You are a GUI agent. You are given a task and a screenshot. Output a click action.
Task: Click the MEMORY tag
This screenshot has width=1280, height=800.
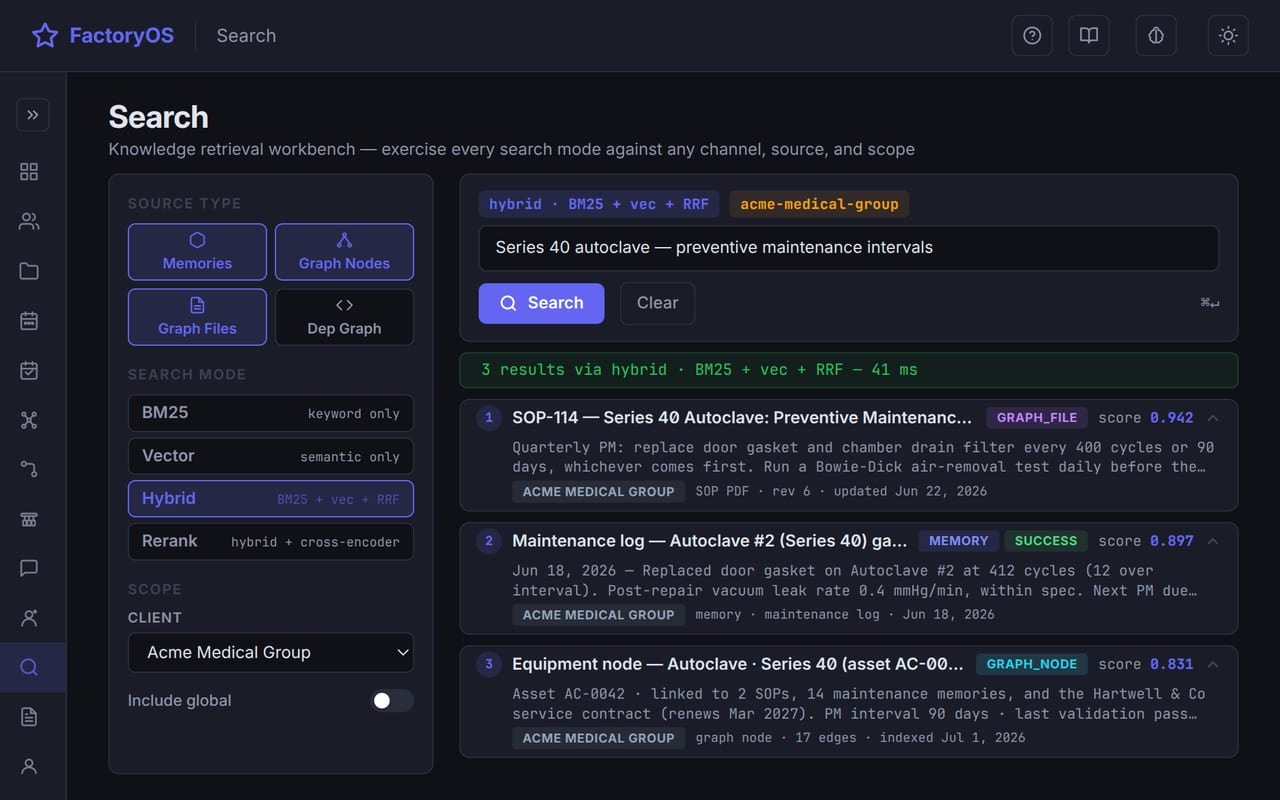[958, 541]
